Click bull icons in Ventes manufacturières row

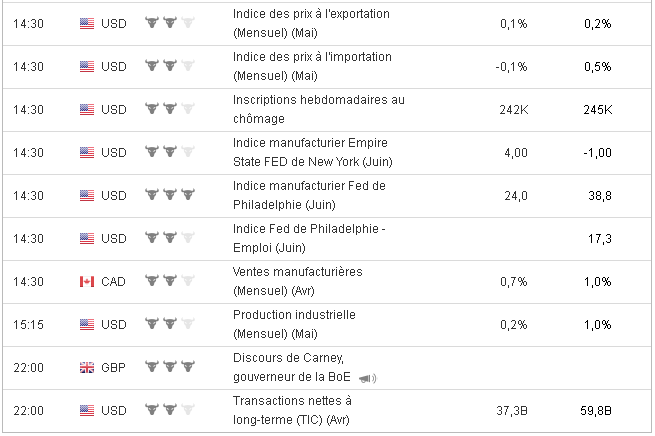click(x=169, y=281)
